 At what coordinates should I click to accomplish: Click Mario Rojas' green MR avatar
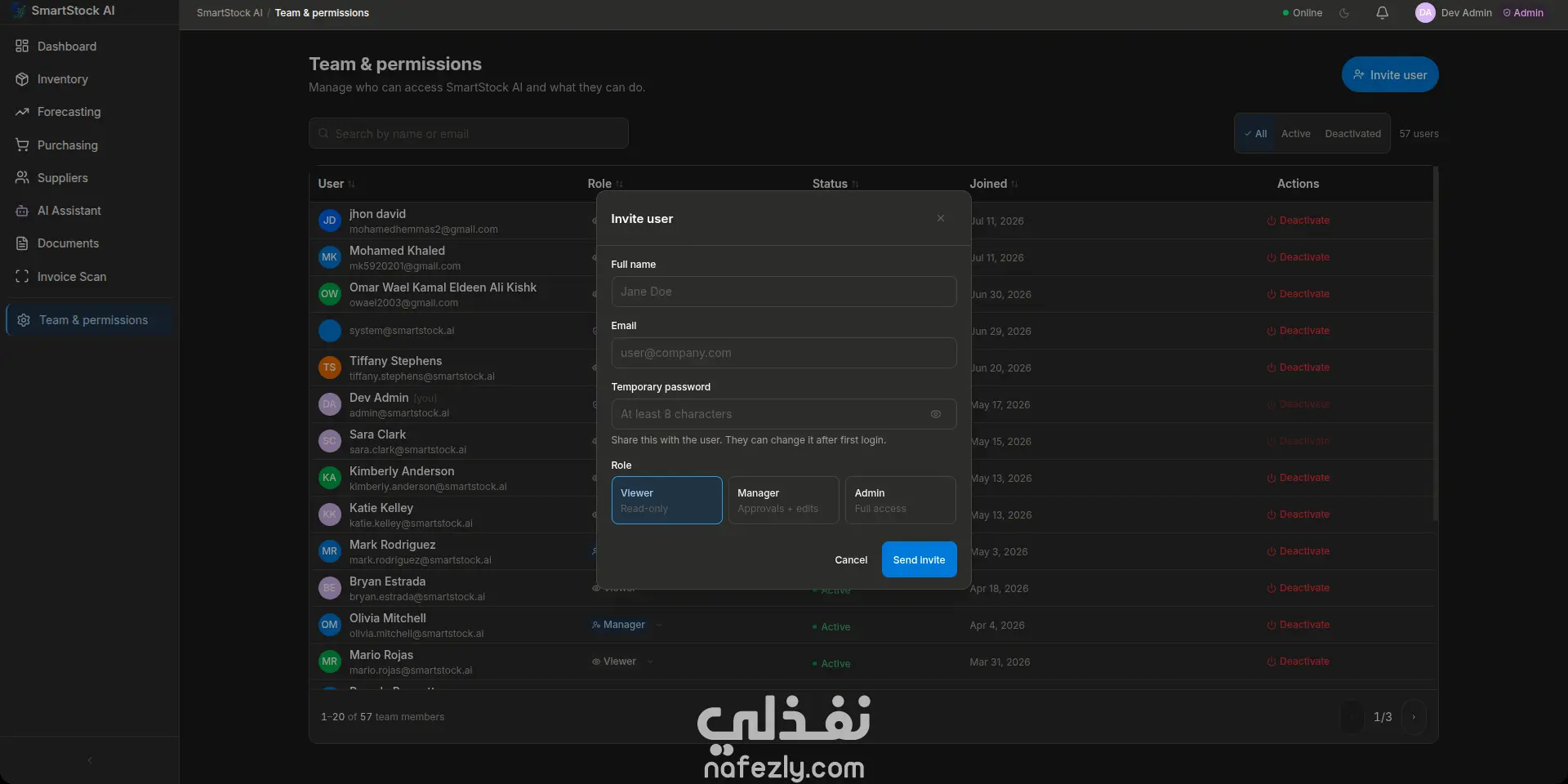coord(330,661)
